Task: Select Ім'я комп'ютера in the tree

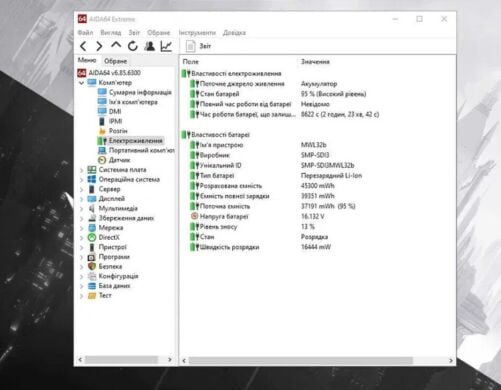Action: 133,102
